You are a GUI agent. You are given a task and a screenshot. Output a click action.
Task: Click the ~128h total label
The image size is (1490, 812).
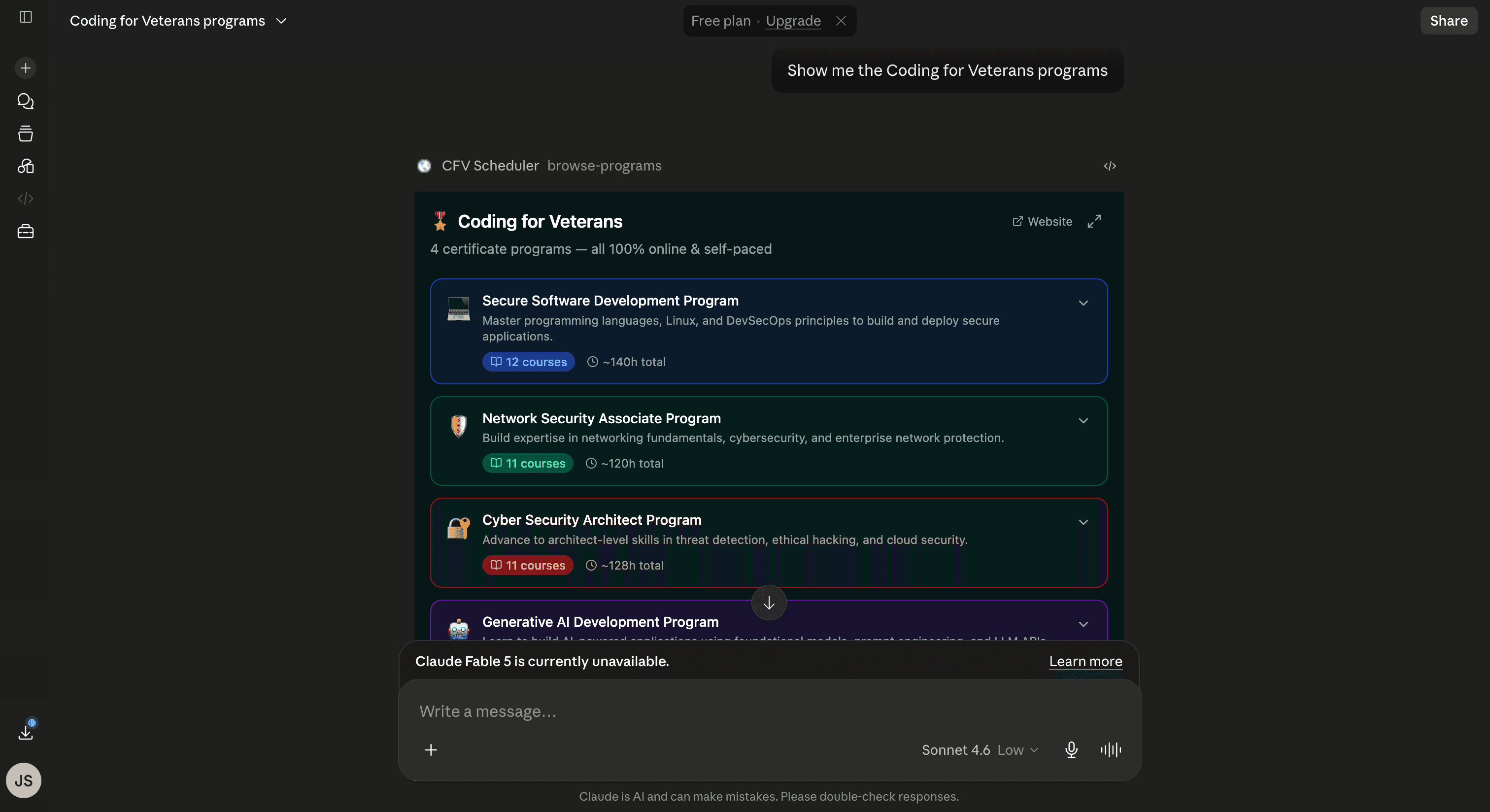click(625, 566)
